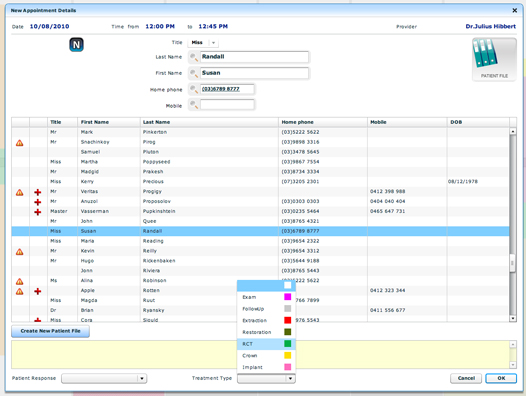Image resolution: width=526 pixels, height=396 pixels.
Task: Sort by Title column header
Action: pyautogui.click(x=62, y=122)
